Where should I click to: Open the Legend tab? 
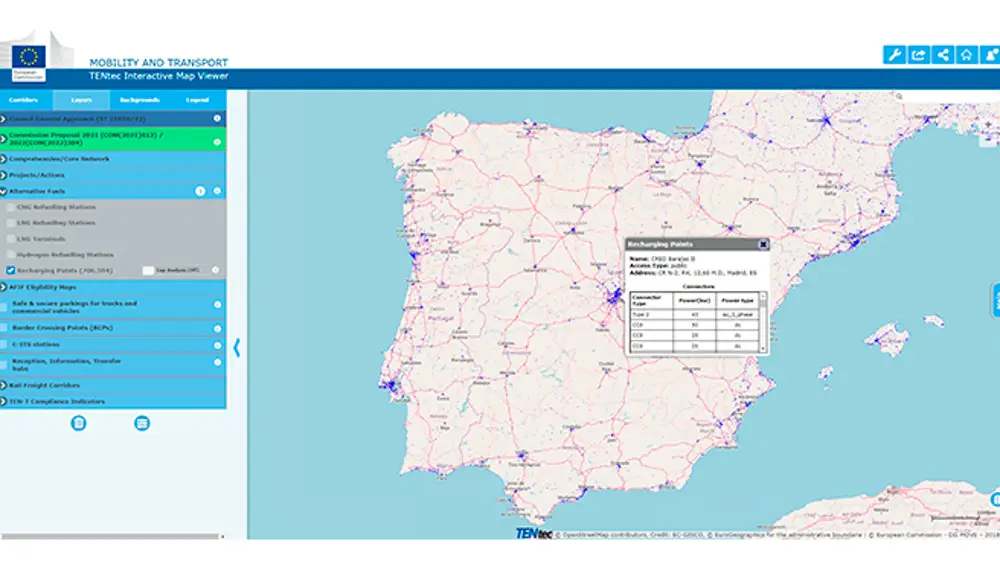click(197, 100)
